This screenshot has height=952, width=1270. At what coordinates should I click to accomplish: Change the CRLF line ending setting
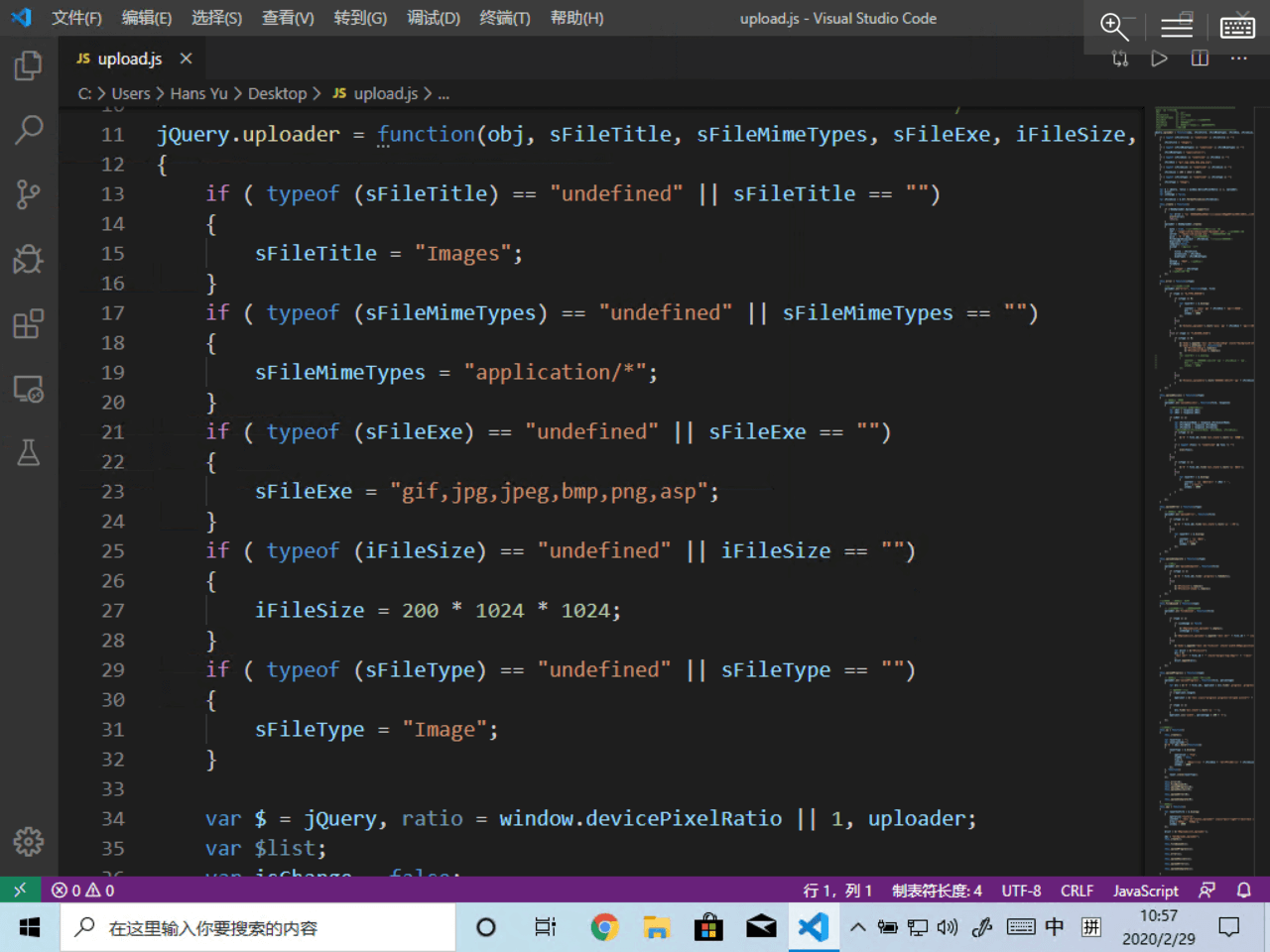coord(1077,890)
